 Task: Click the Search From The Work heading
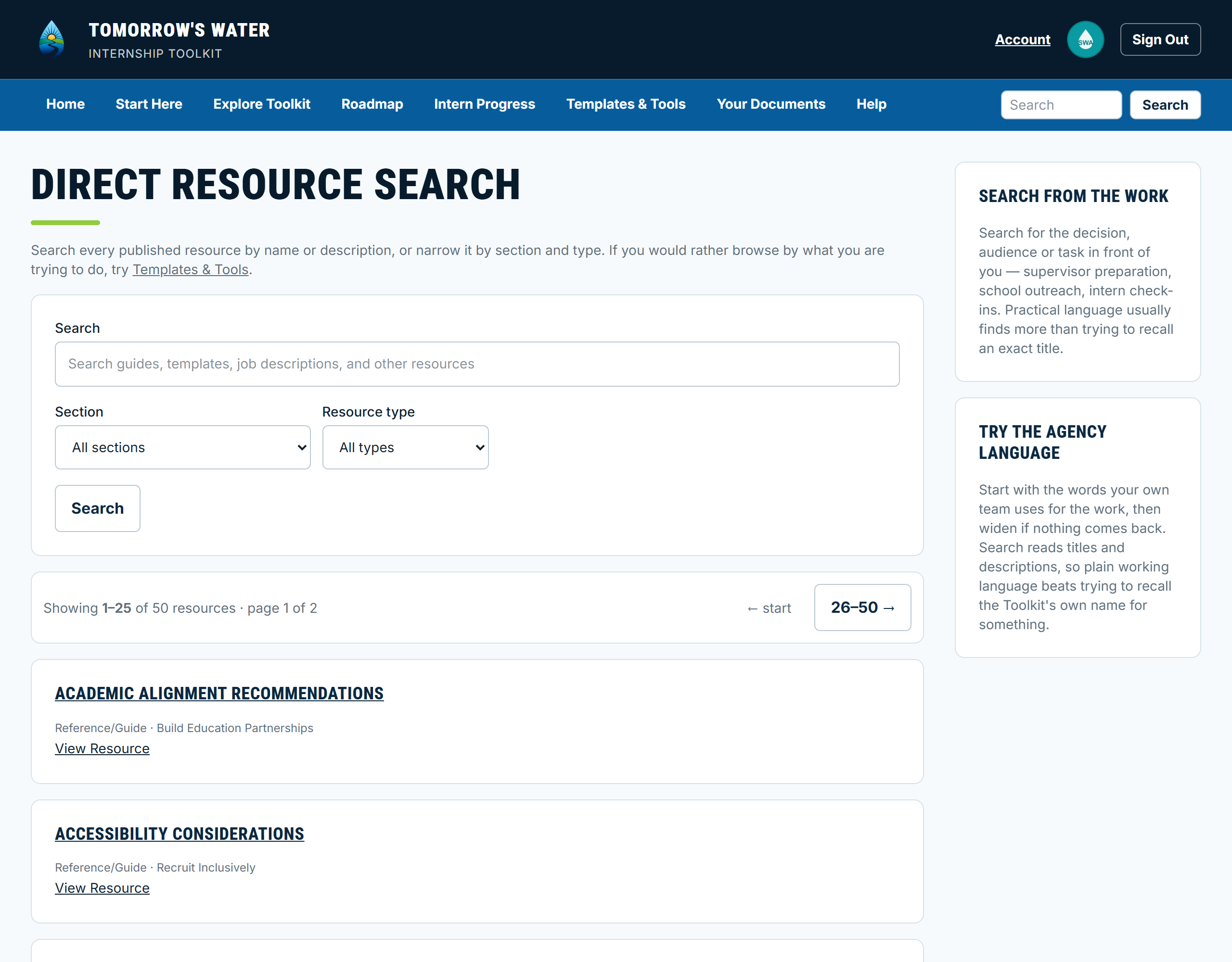click(1073, 196)
